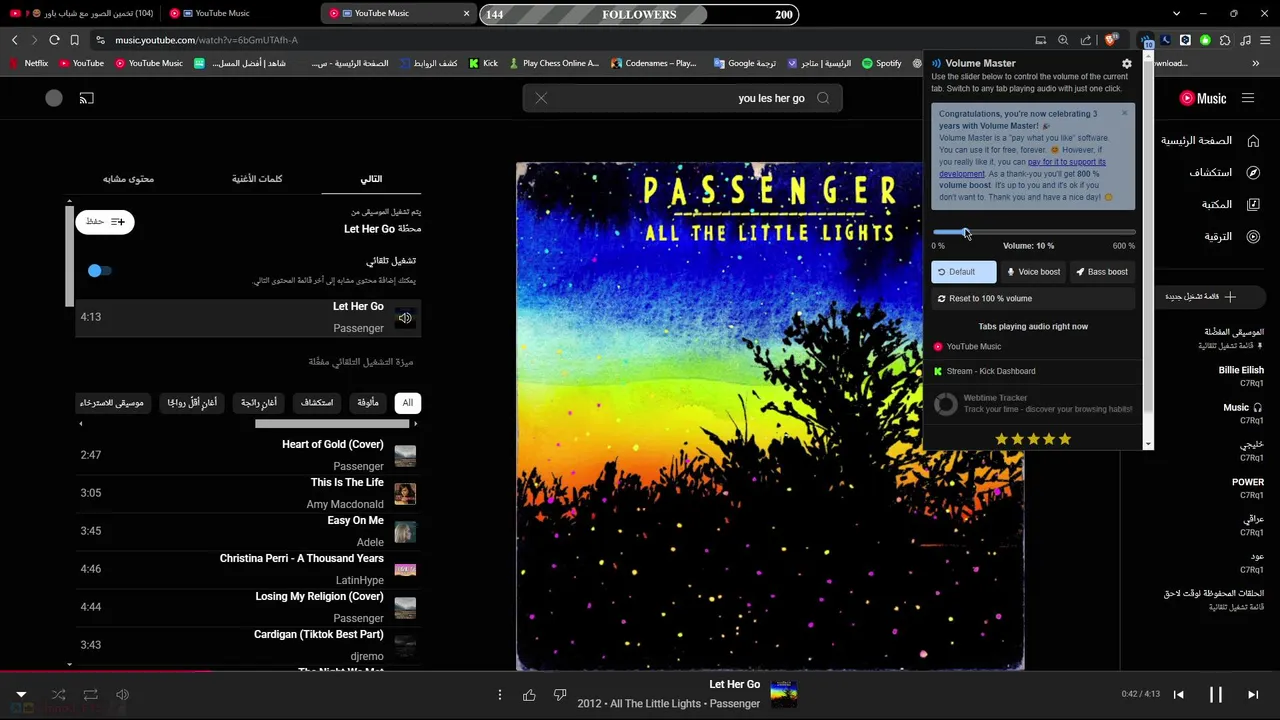This screenshot has height=720, width=1280.
Task: Toggle shuffle in the player bar
Action: [58, 695]
